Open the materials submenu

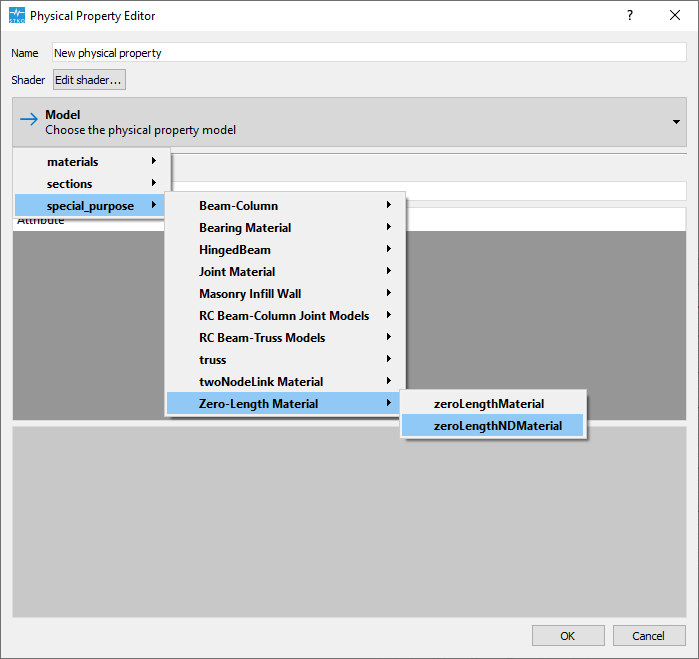(x=91, y=161)
